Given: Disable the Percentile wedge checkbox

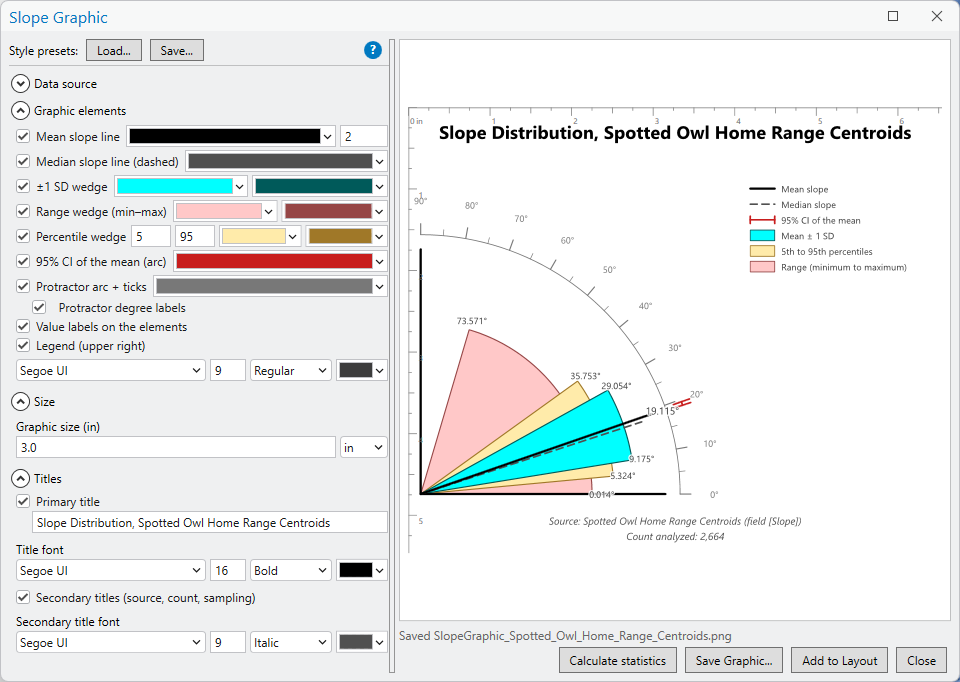Looking at the screenshot, I should coord(23,236).
